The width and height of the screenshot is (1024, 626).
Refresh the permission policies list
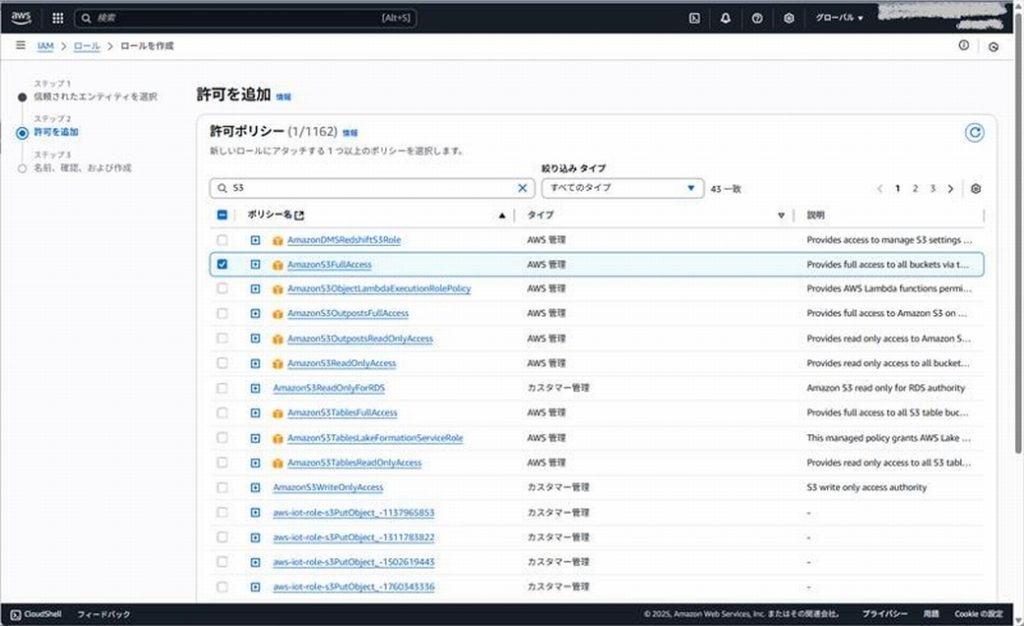pyautogui.click(x=973, y=132)
